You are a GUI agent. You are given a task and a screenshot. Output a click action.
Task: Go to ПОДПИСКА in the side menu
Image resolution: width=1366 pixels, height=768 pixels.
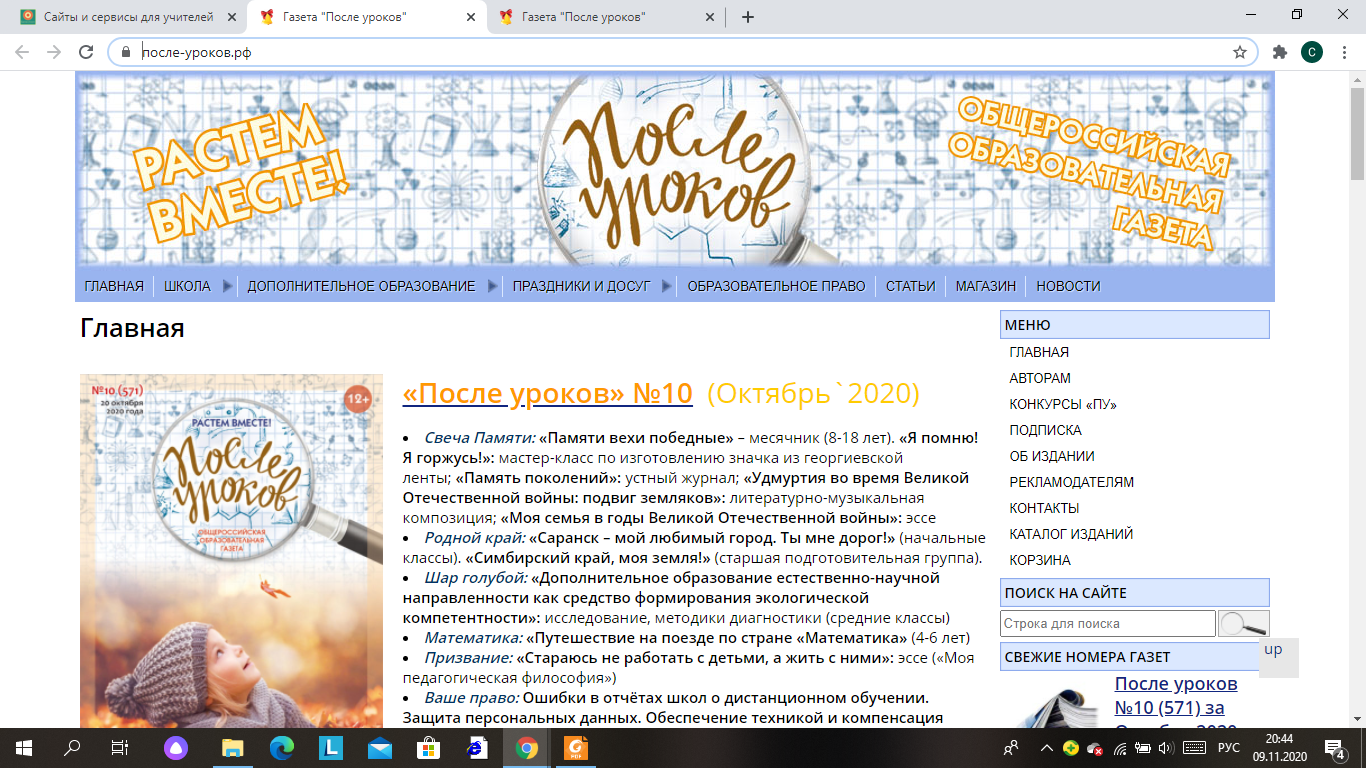point(1046,430)
